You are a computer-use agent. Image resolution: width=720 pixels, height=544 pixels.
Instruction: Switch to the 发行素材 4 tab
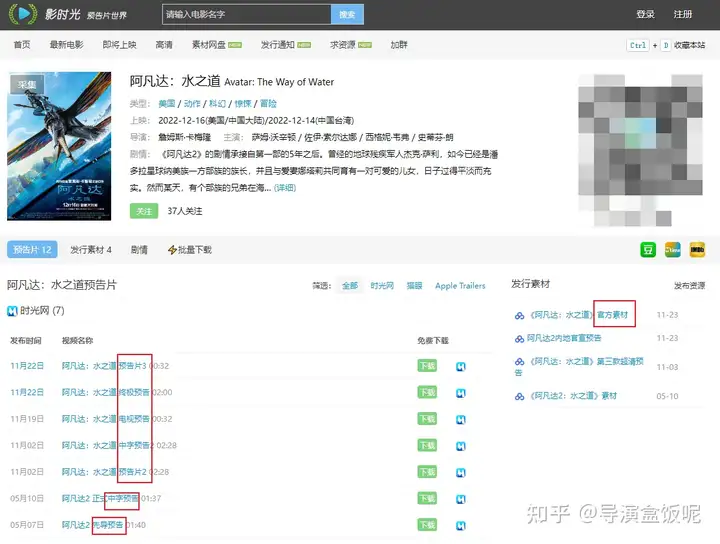[91, 250]
